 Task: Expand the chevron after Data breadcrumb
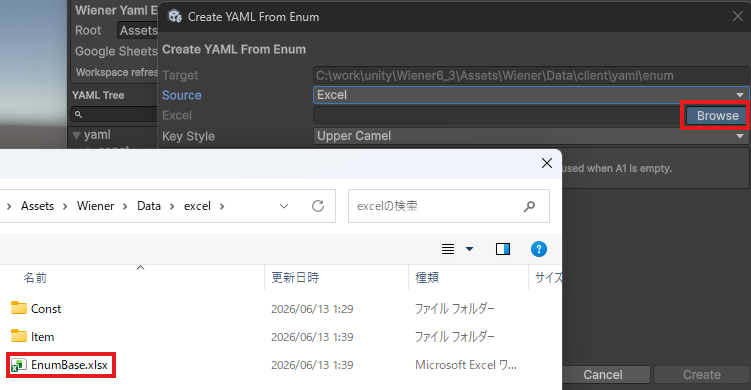tap(172, 206)
